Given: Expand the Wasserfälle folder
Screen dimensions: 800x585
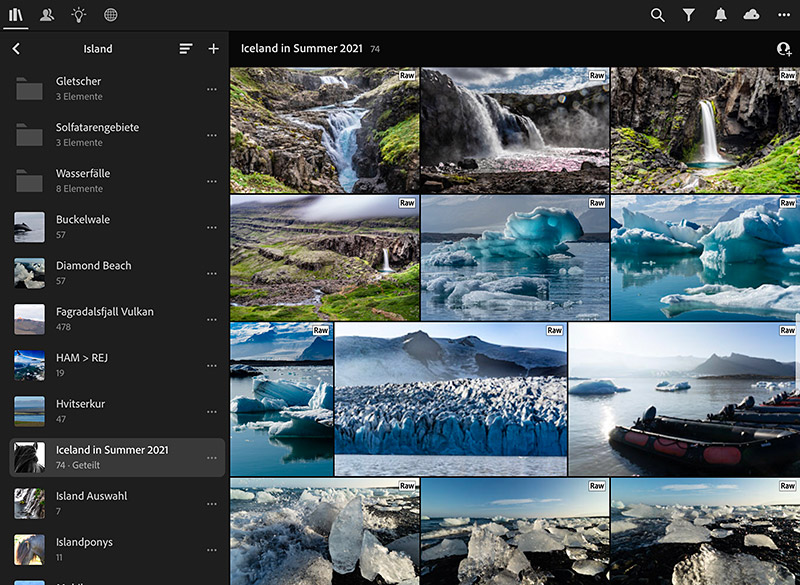Looking at the screenshot, I should 83,180.
